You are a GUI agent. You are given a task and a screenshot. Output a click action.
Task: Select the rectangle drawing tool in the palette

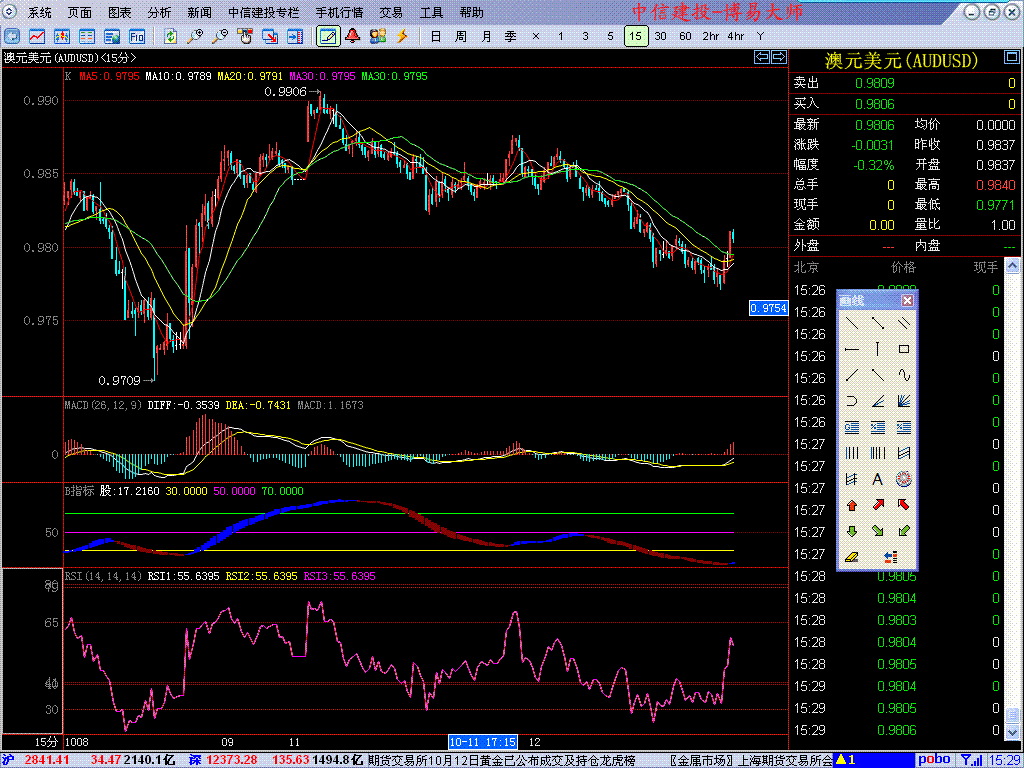(904, 350)
